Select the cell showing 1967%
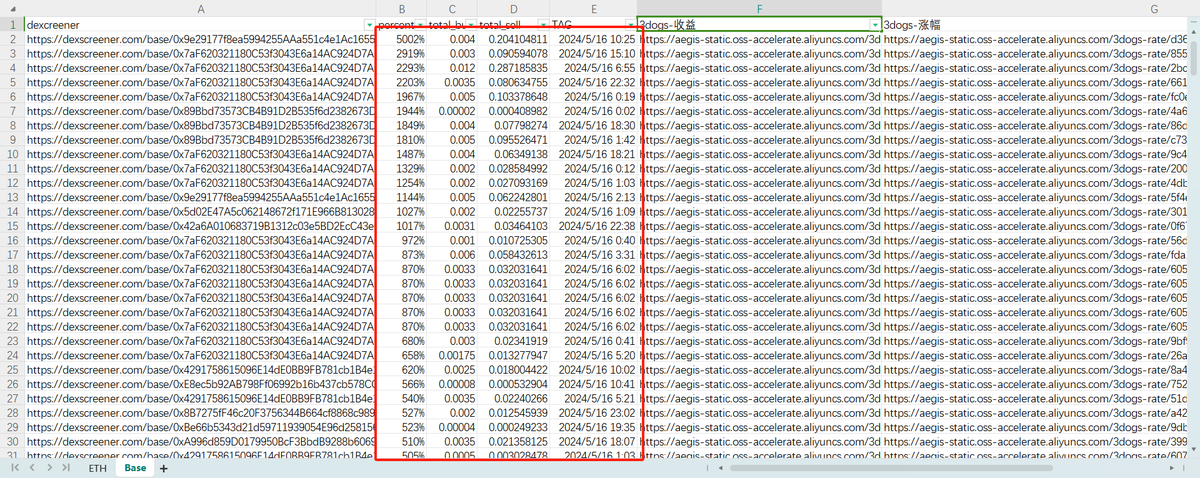This screenshot has height=478, width=1200. 403,96
